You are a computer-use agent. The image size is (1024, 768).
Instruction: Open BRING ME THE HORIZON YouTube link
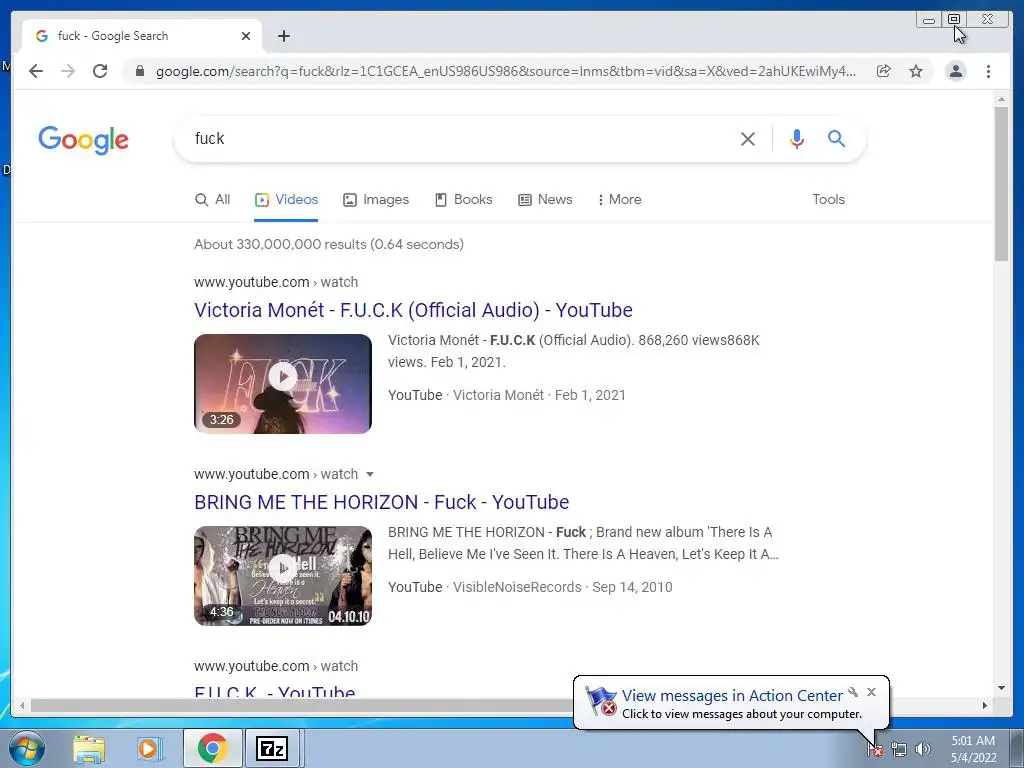tap(381, 502)
